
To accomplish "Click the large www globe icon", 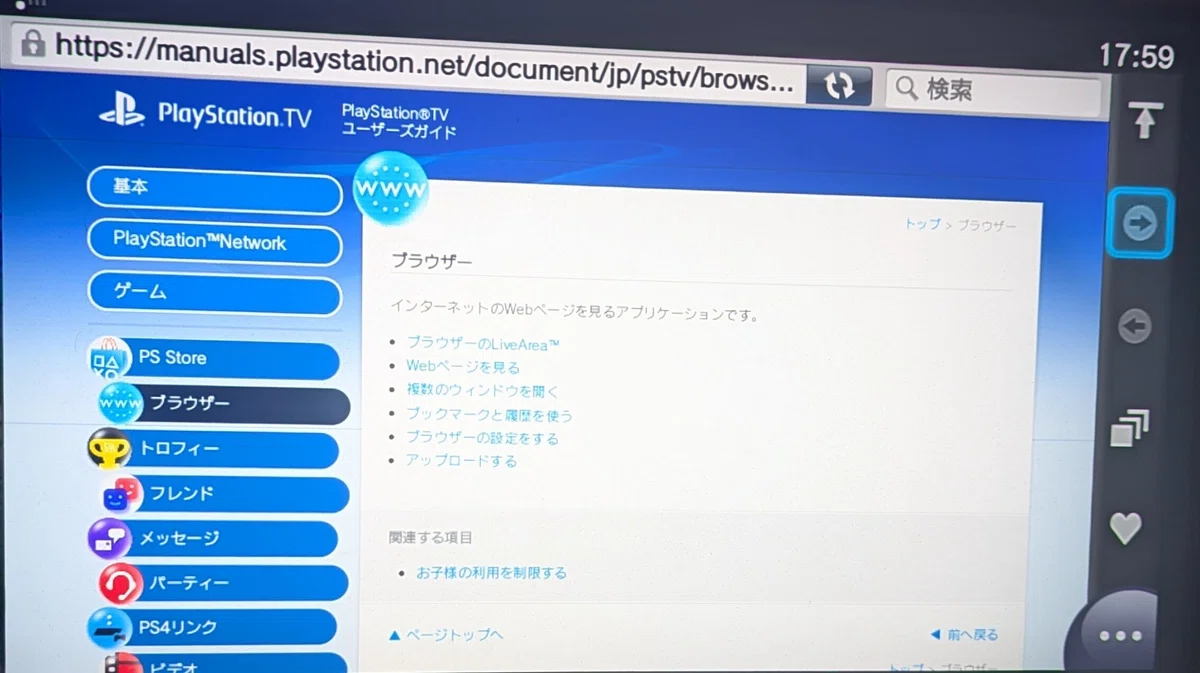I will (391, 188).
